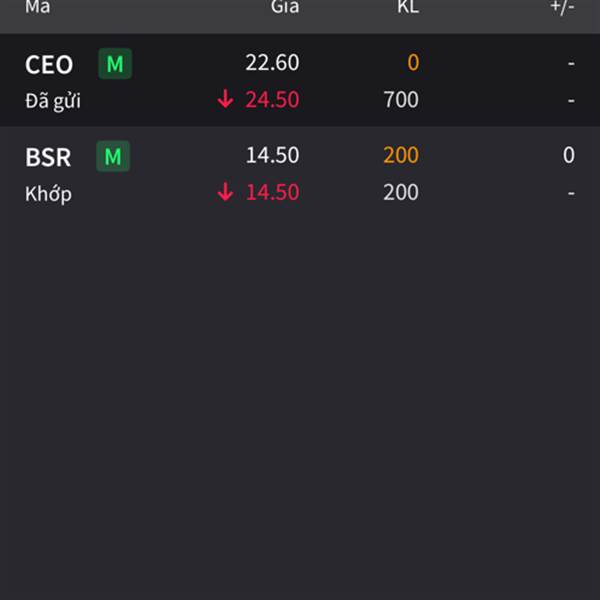Sort by the Mã column header

point(38,8)
